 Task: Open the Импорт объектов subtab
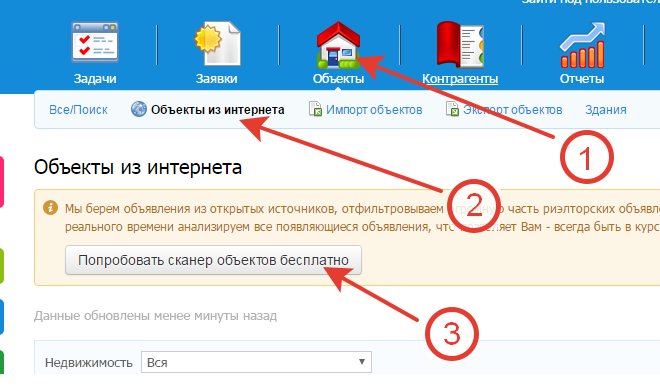pyautogui.click(x=374, y=110)
